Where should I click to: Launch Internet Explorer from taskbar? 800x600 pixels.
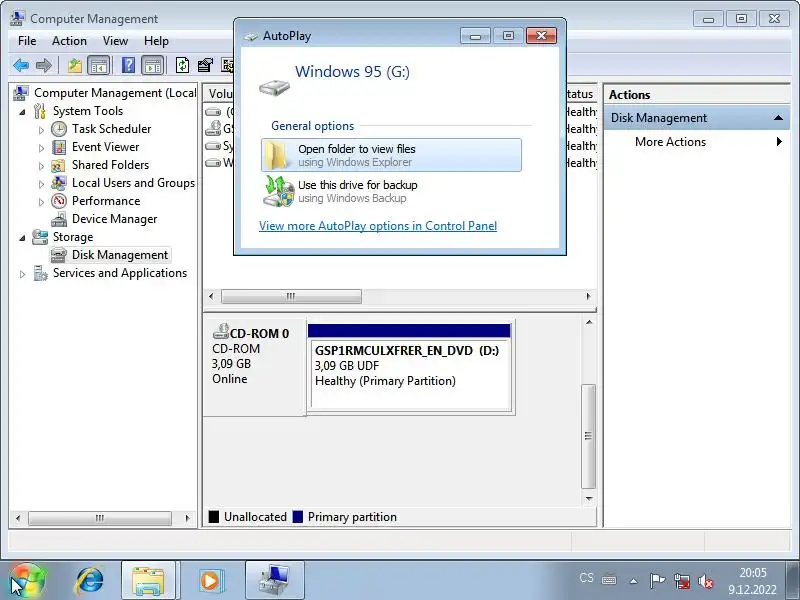[89, 580]
